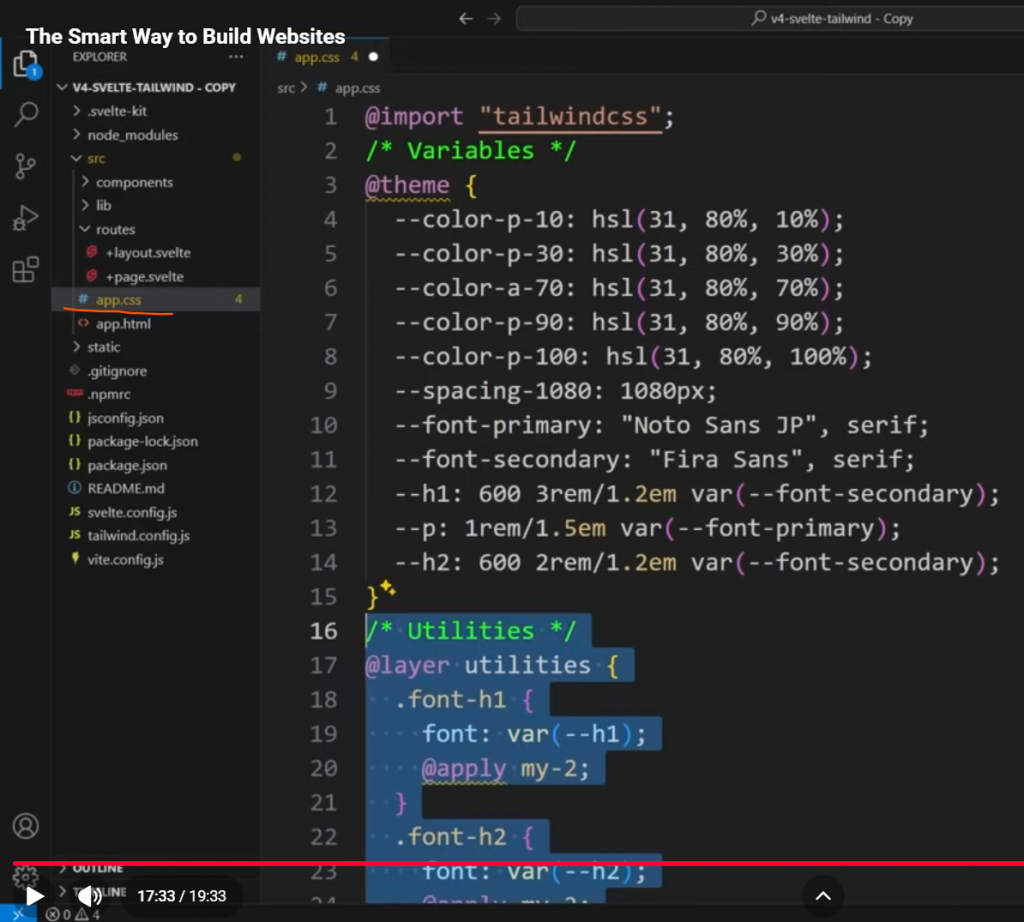
Task: Collapse the src folder
Action: coord(95,159)
